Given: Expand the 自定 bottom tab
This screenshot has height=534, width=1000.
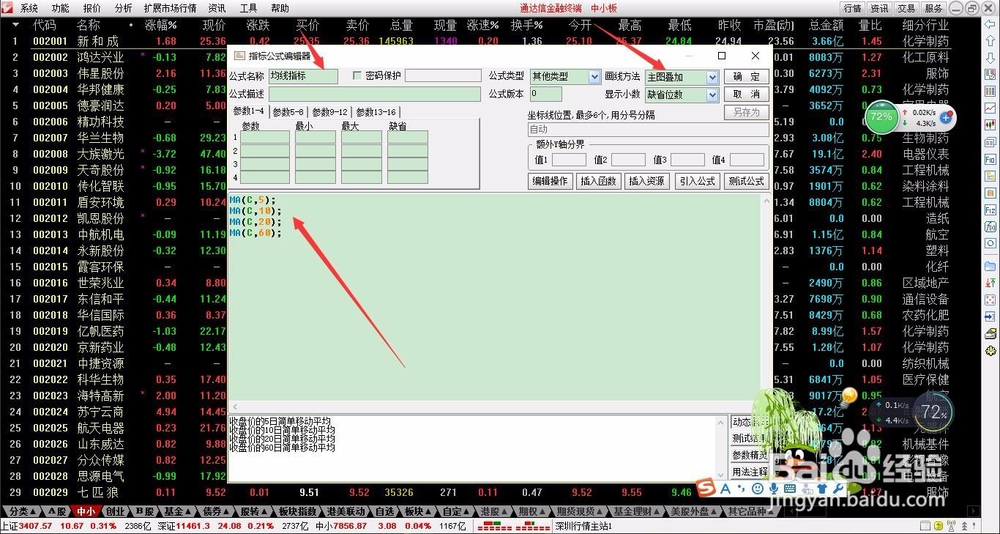Looking at the screenshot, I should click(457, 511).
